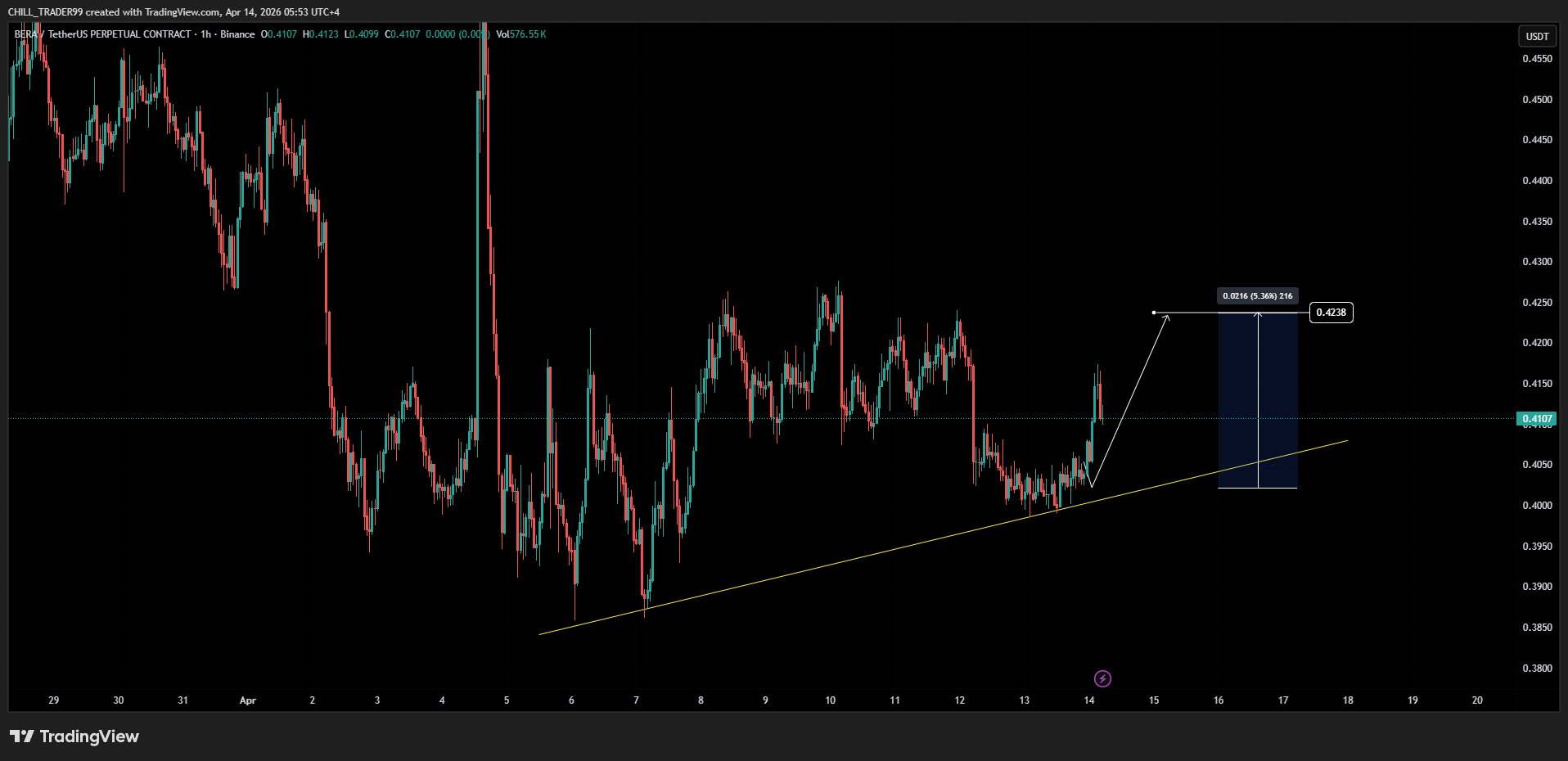1568x761 pixels.
Task: Click the 0.4550 price axis label
Action: (x=1537, y=59)
